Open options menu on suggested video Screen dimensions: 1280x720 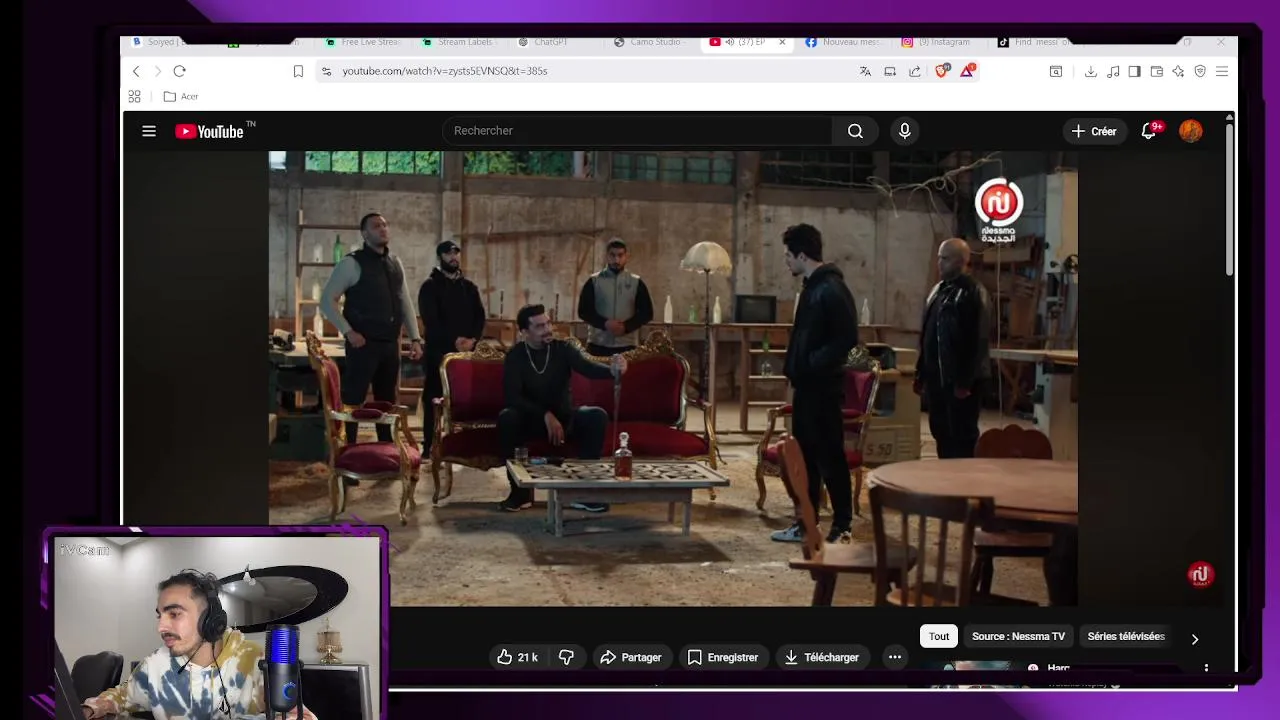(x=1206, y=667)
